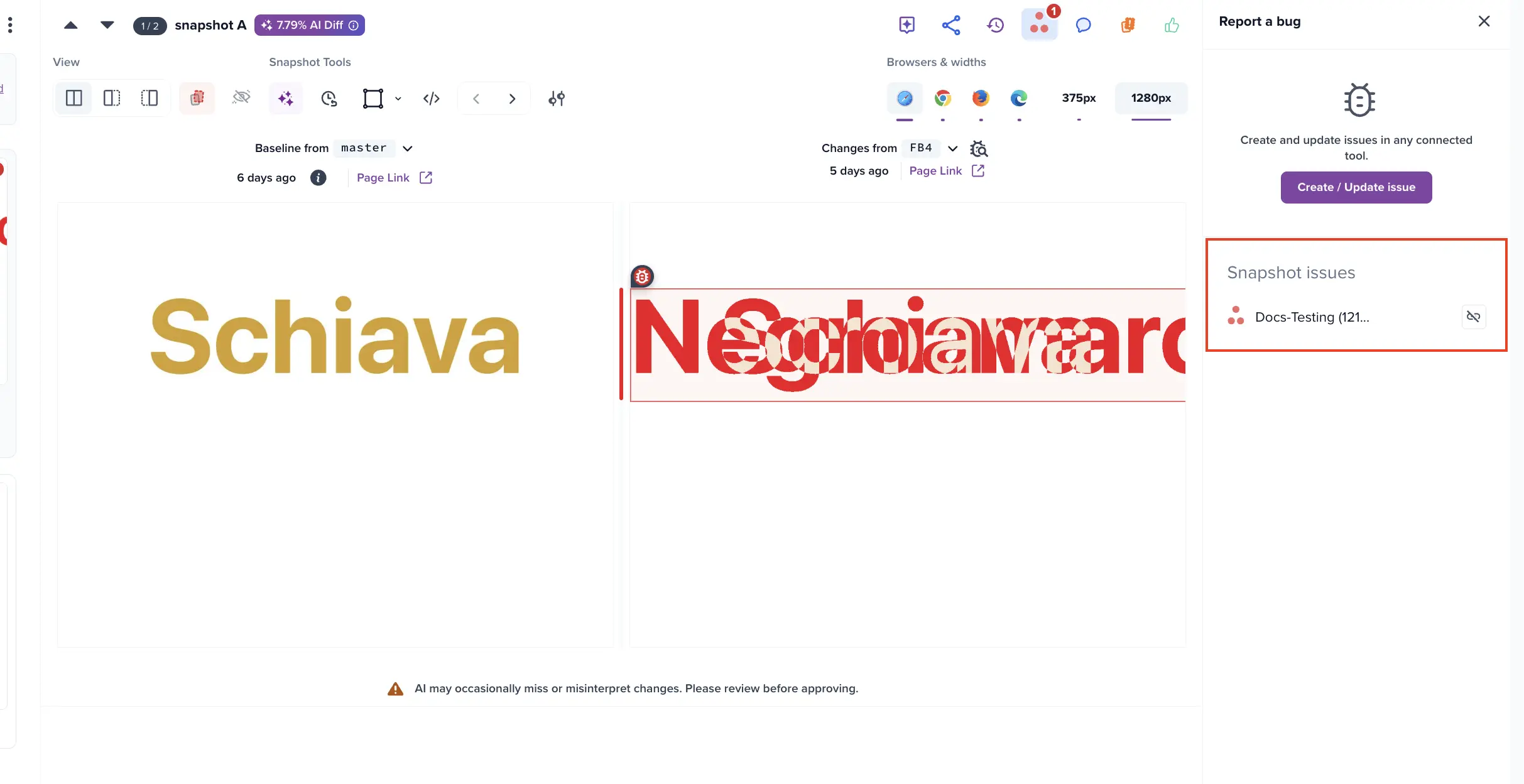The height and width of the screenshot is (784, 1524).
Task: Open the baseline Page Link
Action: click(x=395, y=178)
